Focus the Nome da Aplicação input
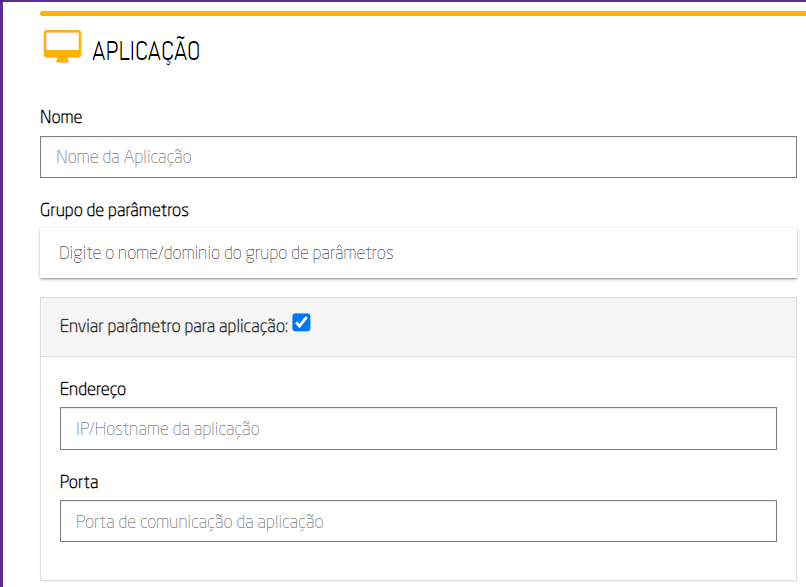 [418, 157]
